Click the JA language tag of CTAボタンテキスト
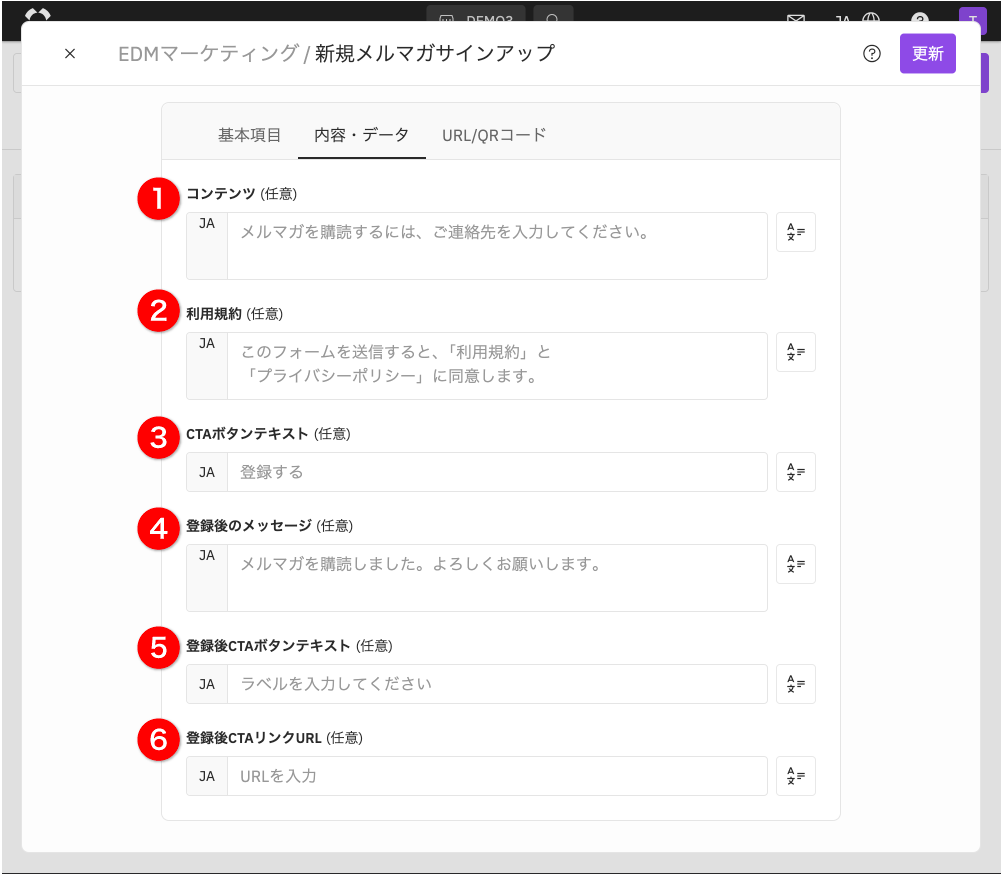Viewport: 1002px width, 874px height. tap(207, 472)
